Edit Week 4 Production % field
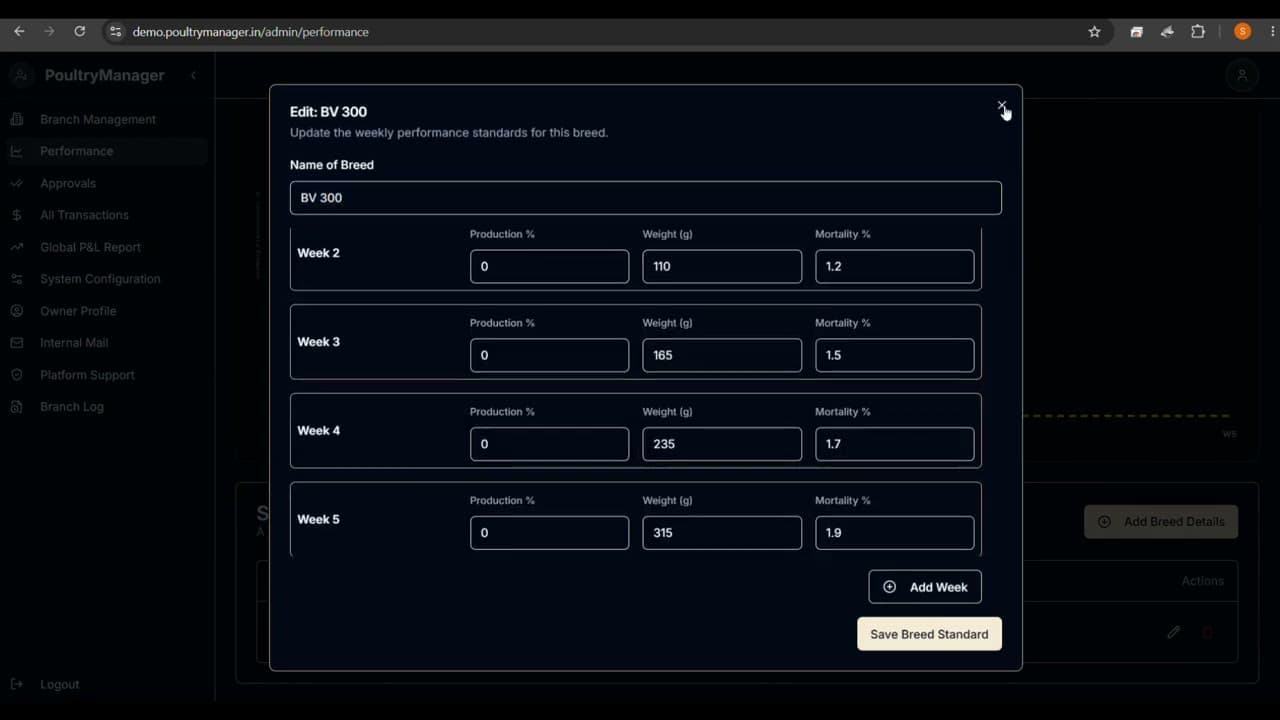This screenshot has height=720, width=1280. coord(549,444)
